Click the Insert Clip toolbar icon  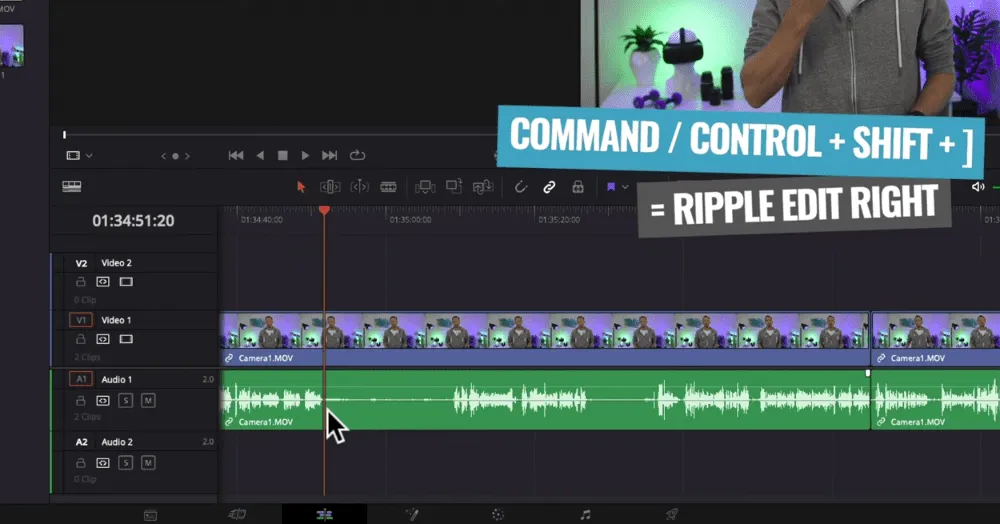click(425, 187)
